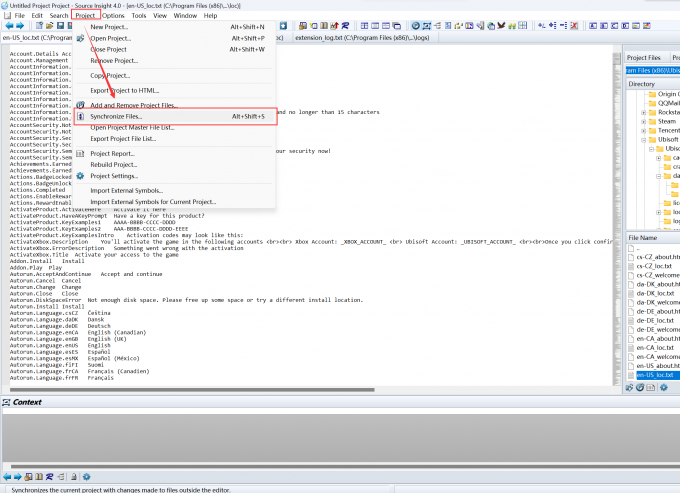Click the Project Report icon in menu

coord(80,154)
